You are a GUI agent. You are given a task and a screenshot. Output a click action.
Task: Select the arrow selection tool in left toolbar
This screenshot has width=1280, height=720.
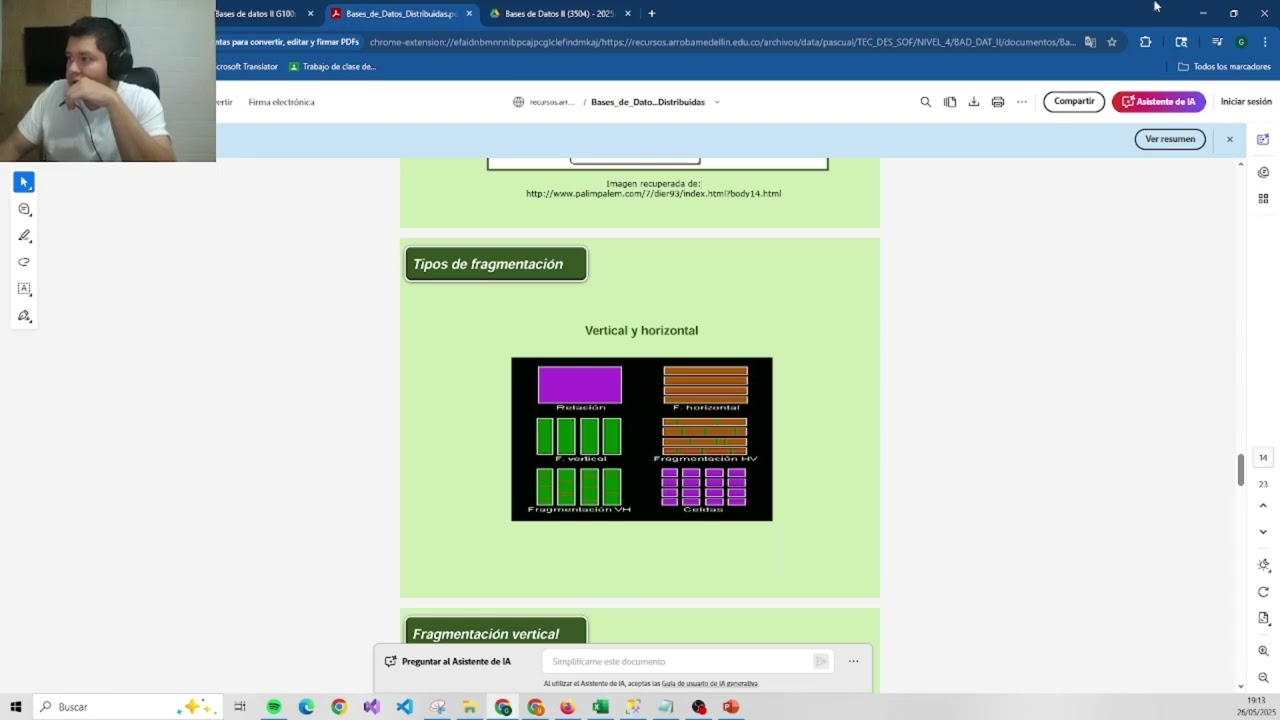[x=24, y=182]
